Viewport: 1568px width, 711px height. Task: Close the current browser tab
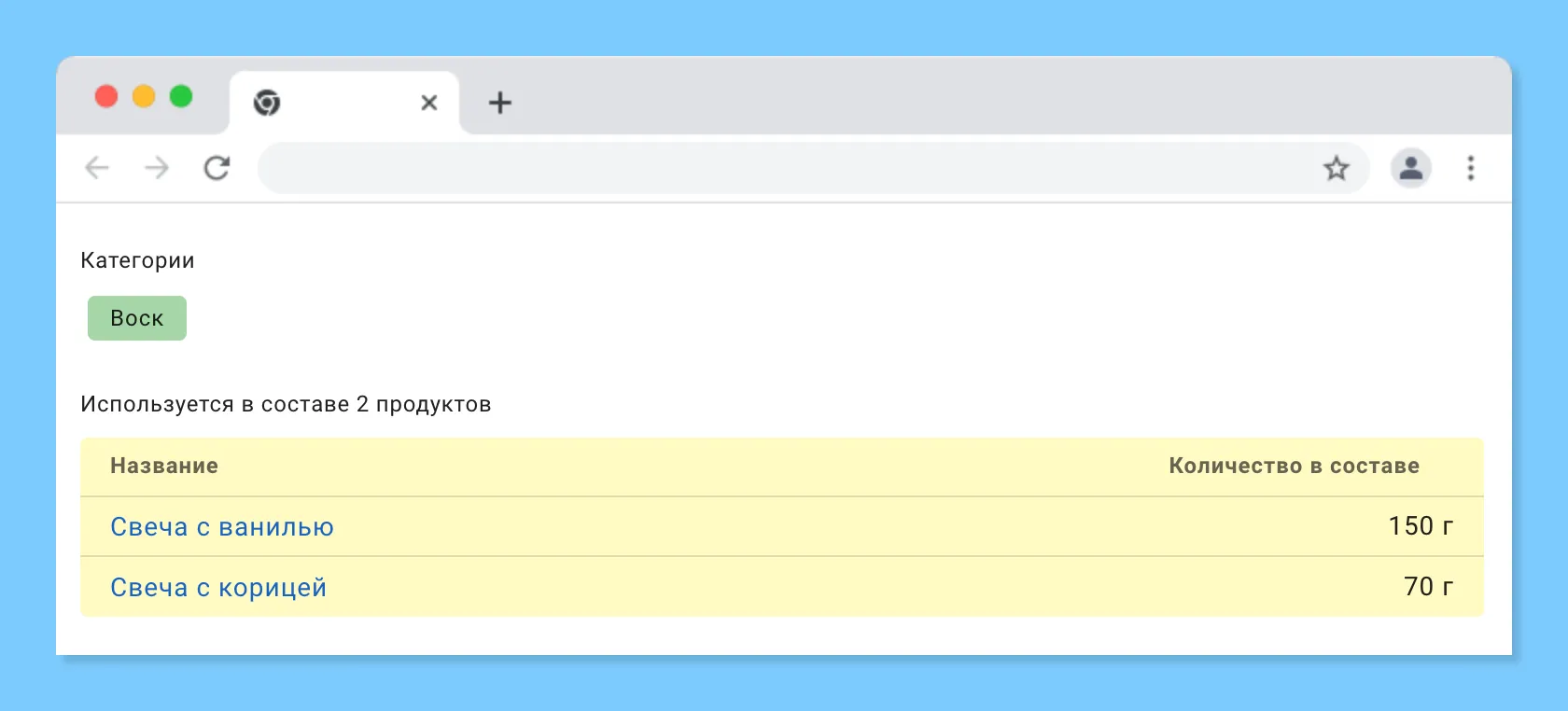pyautogui.click(x=429, y=103)
